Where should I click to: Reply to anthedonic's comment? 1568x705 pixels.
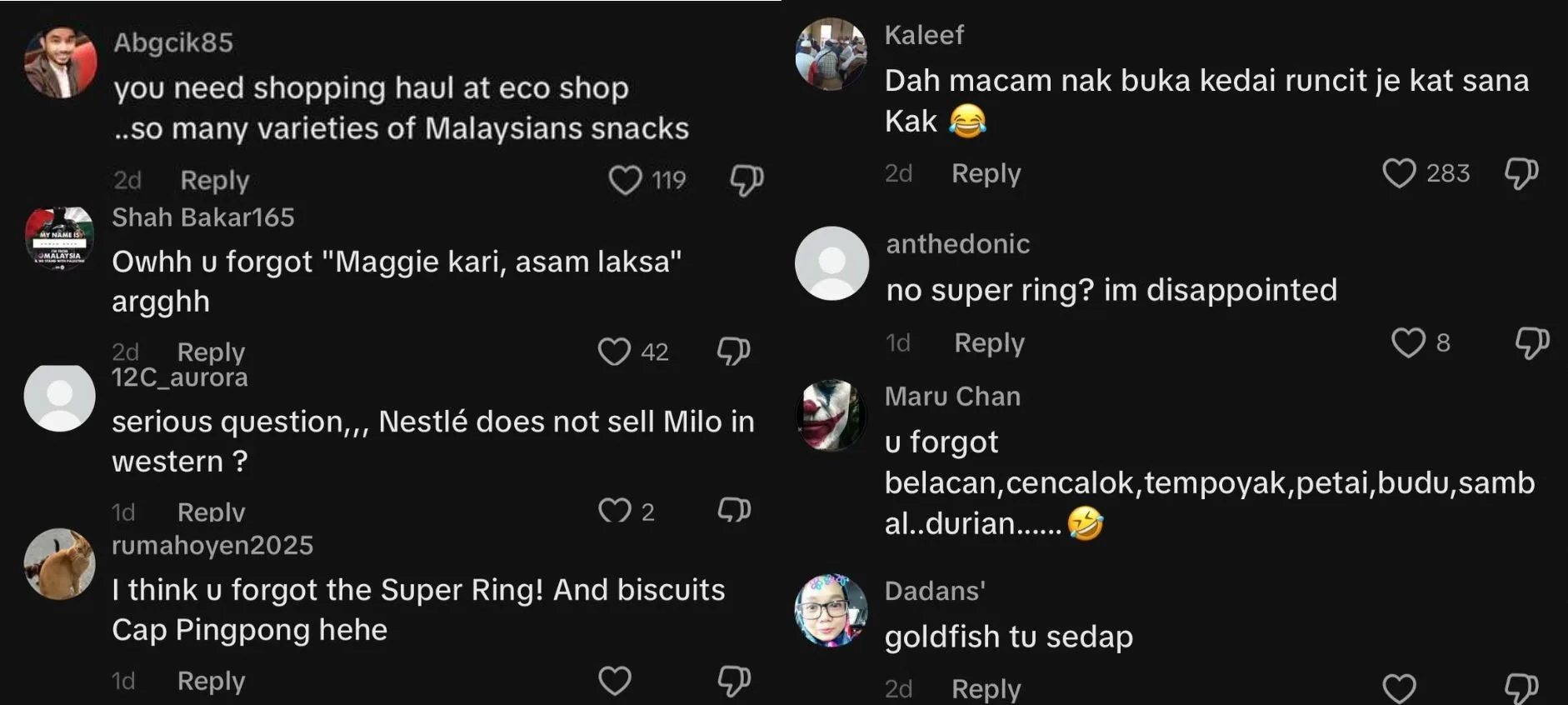tap(989, 342)
